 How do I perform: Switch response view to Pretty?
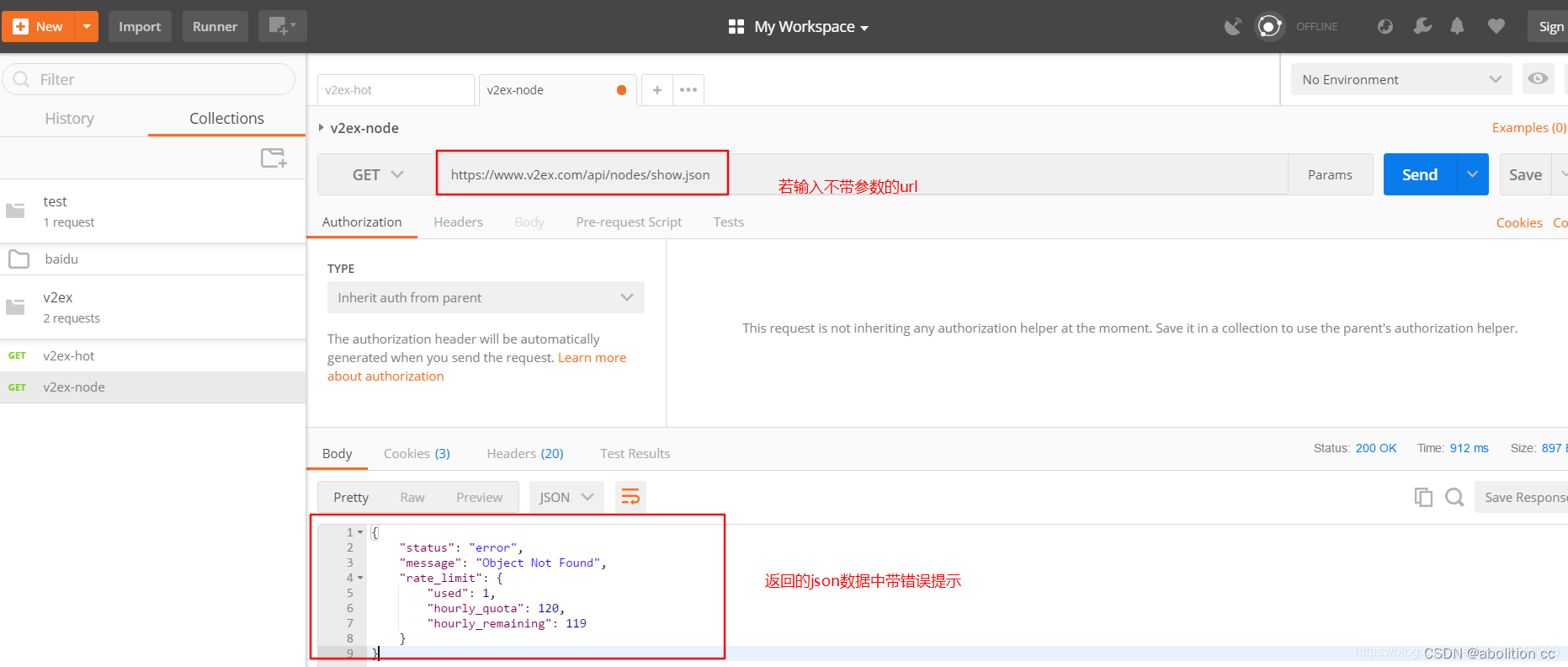[351, 497]
